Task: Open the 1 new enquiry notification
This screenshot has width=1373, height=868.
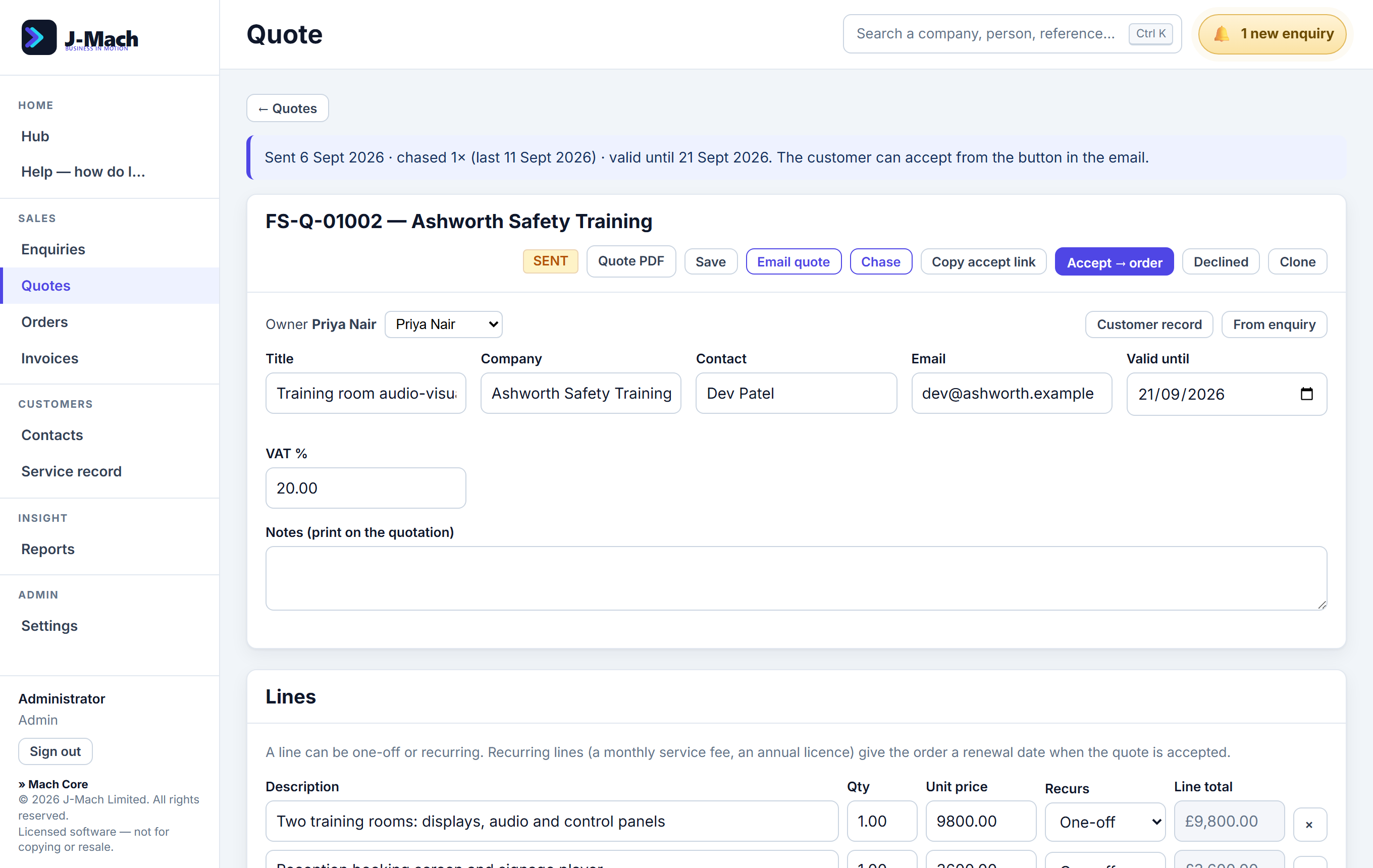Action: click(x=1272, y=34)
